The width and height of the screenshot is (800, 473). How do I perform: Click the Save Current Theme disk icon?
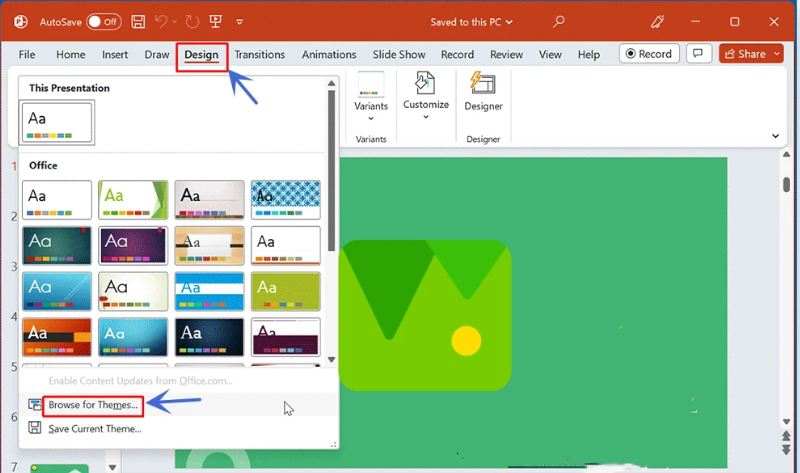pyautogui.click(x=35, y=428)
